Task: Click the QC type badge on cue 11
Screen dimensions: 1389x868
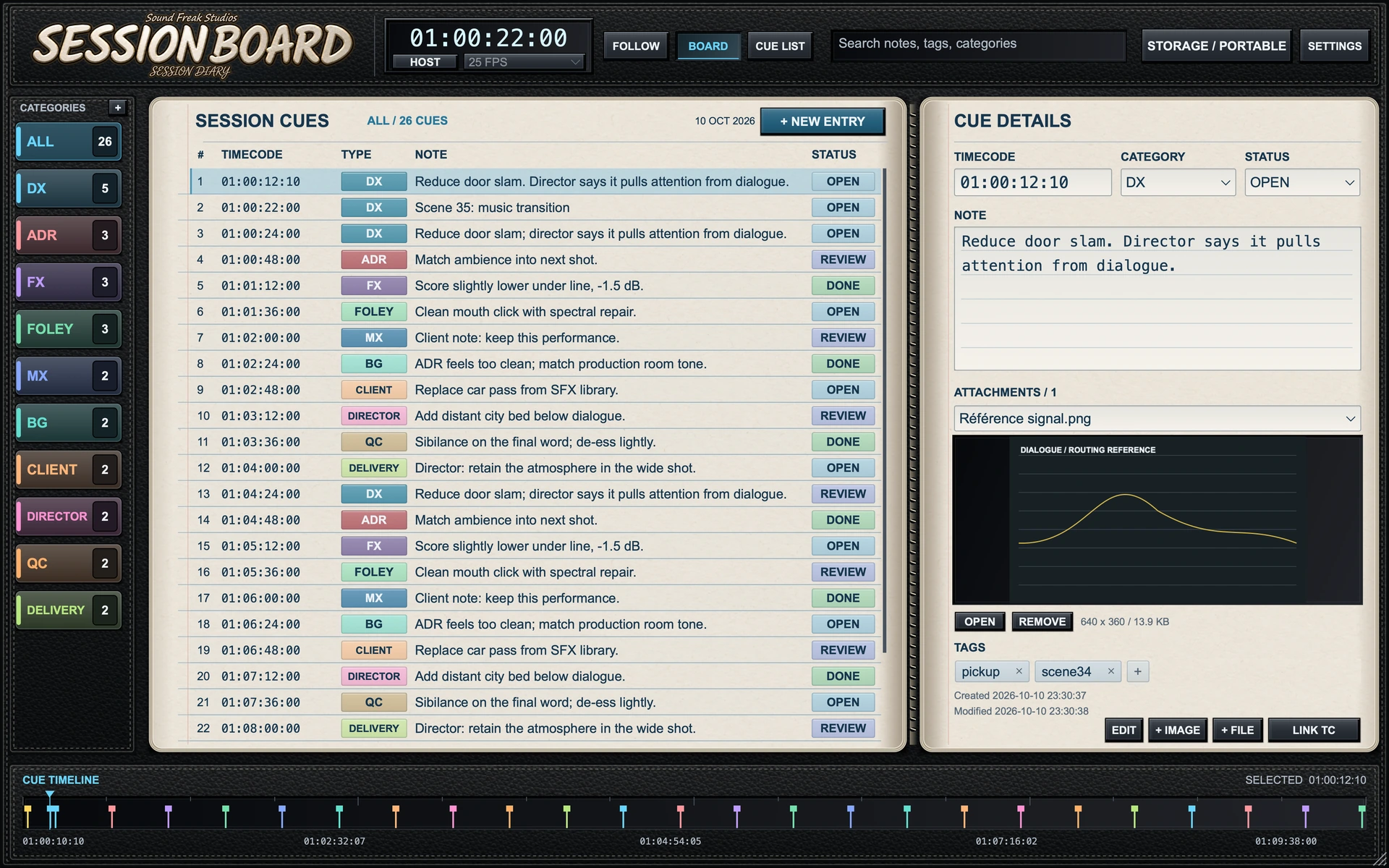Action: point(373,442)
